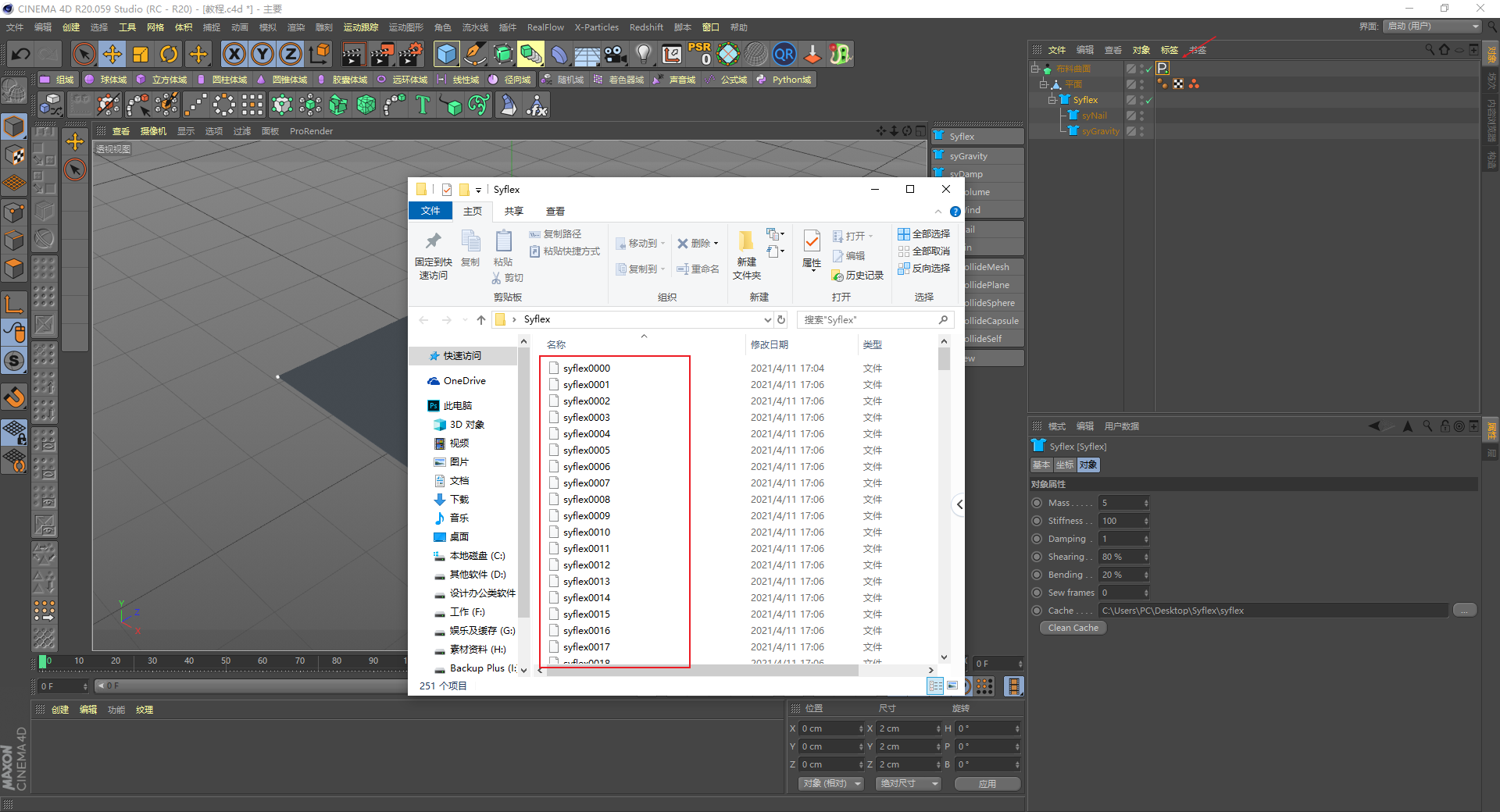Click the Camera object icon
The image size is (1500, 812).
tap(616, 54)
